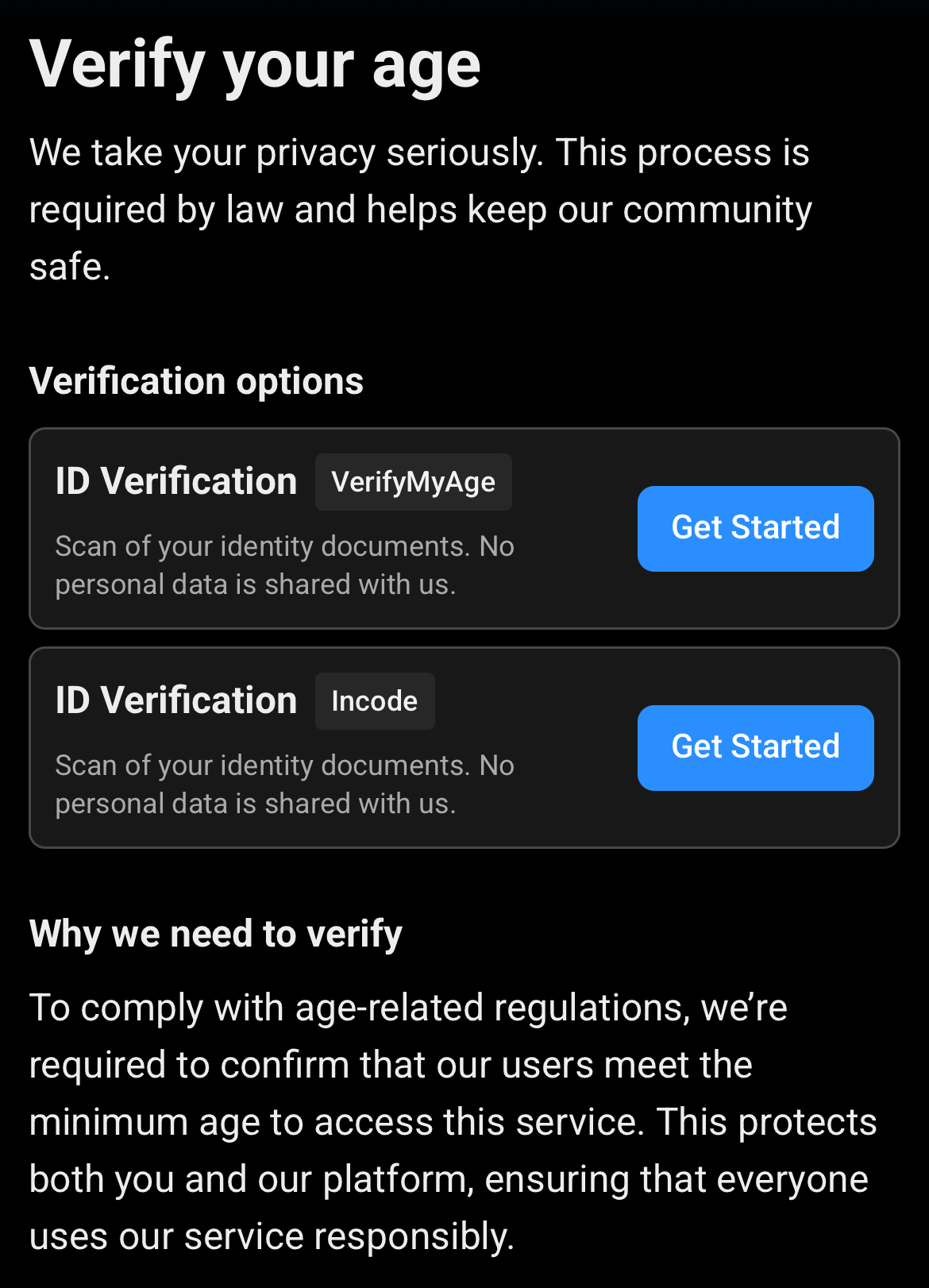Click the 'uses our service responsibly' line
The image size is (929, 1288).
272,1236
